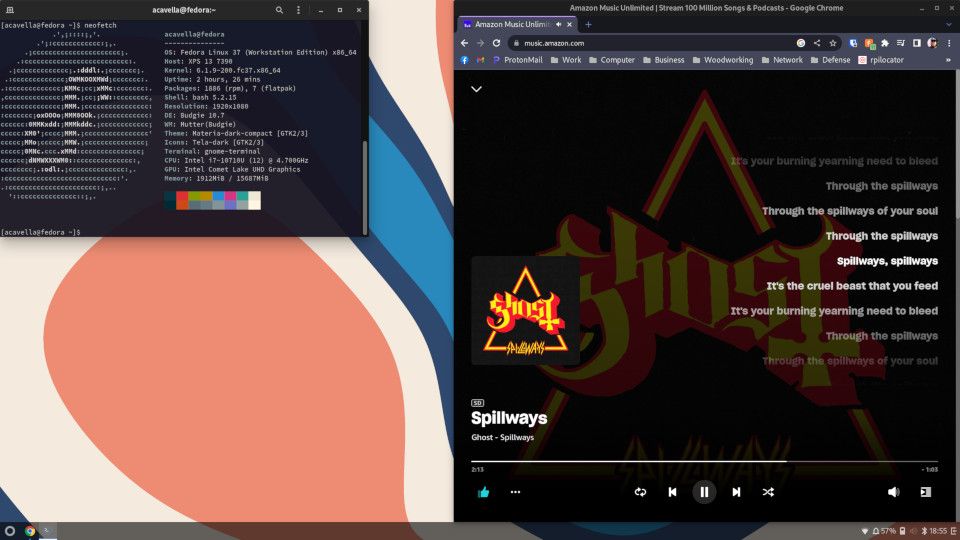Click the terminal new-tab icon in title bar
The width and height of the screenshot is (960, 540).
(x=10, y=10)
